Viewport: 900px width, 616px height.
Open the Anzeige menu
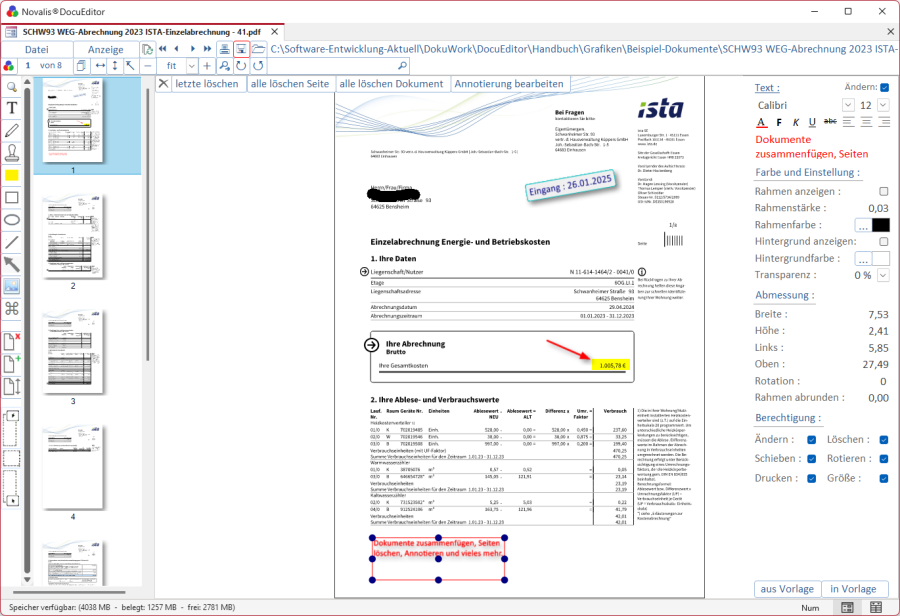(106, 49)
